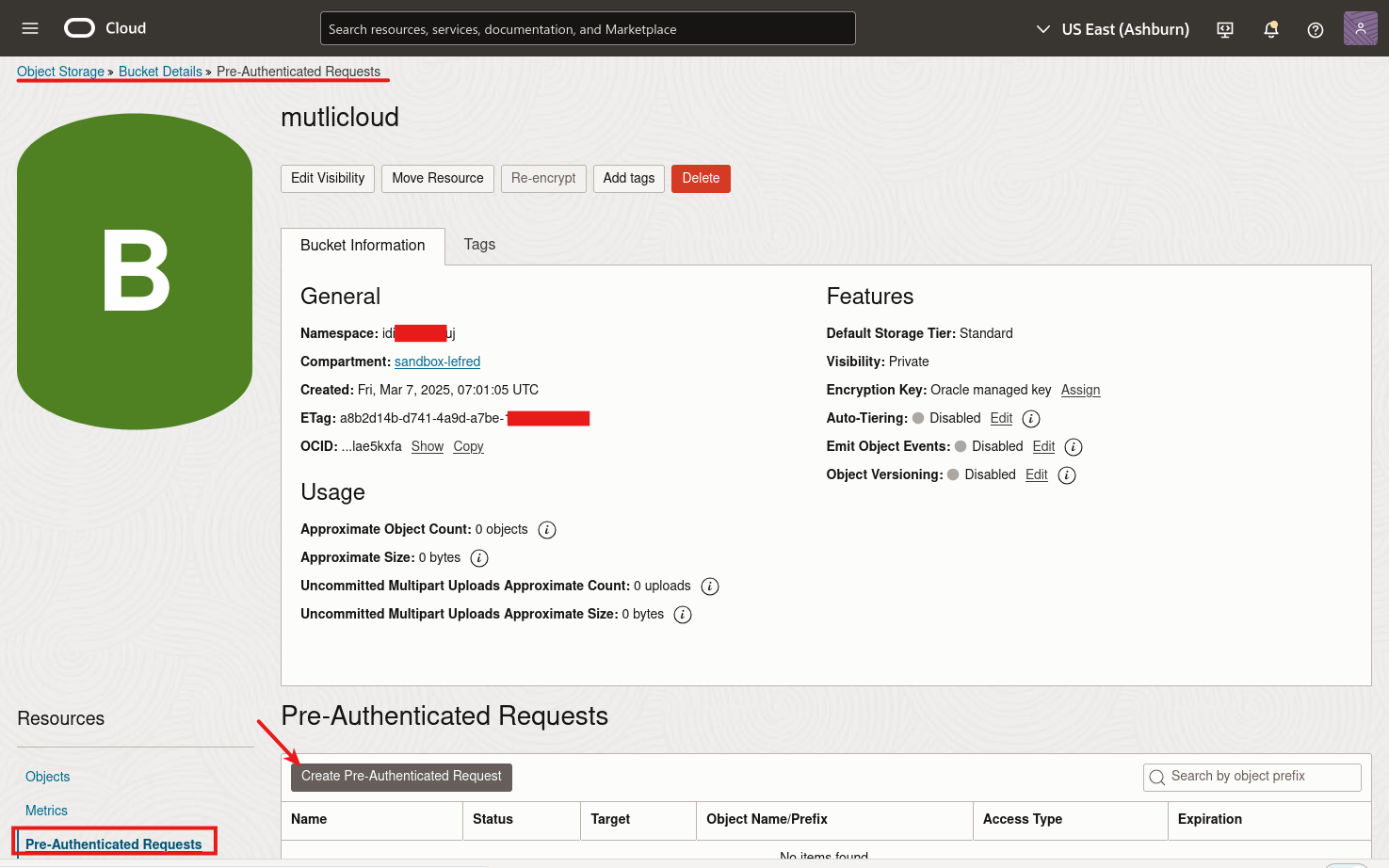1389x868 pixels.
Task: Click Assign next to Encryption Key
Action: (1080, 390)
